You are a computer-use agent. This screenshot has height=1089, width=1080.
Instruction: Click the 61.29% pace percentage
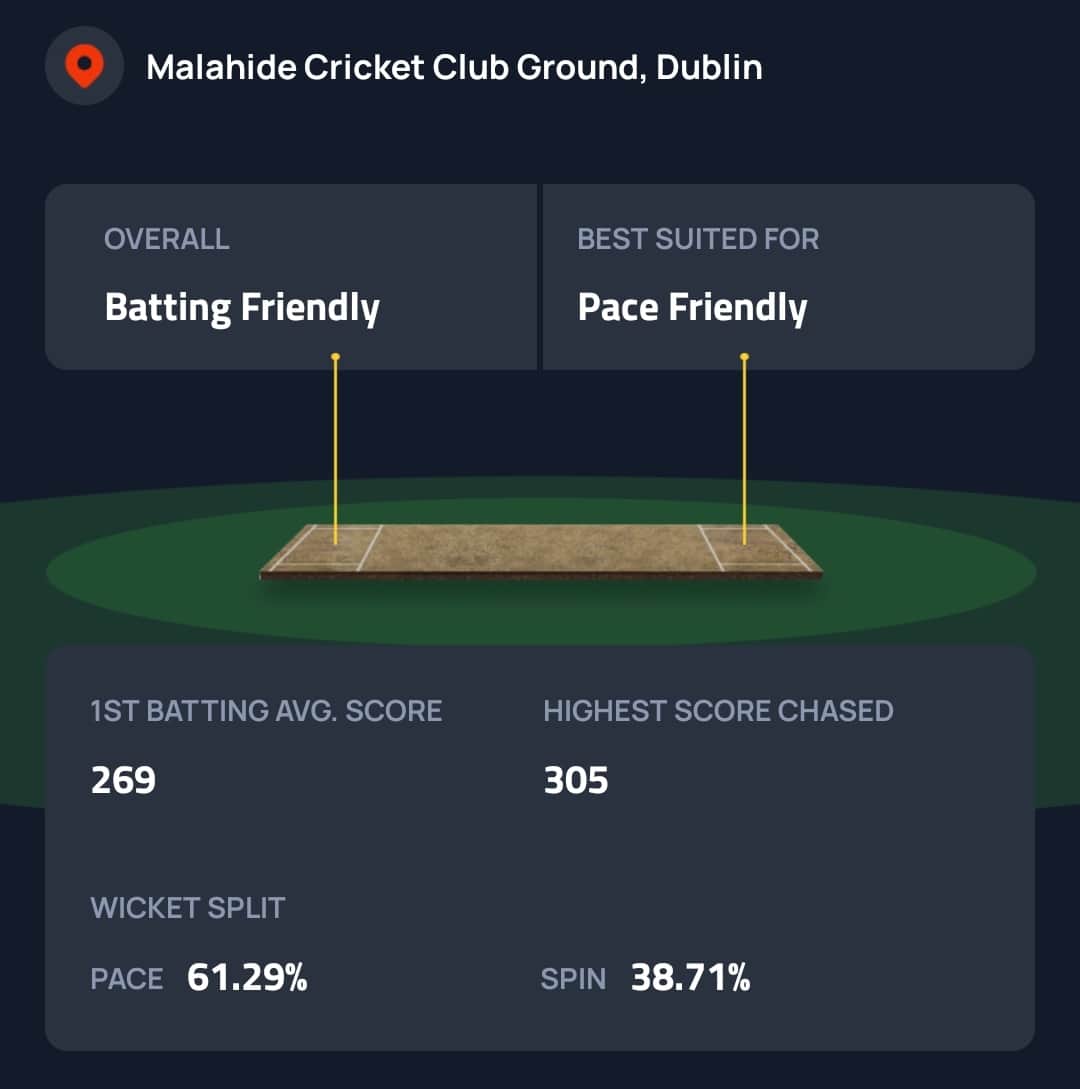tap(247, 978)
